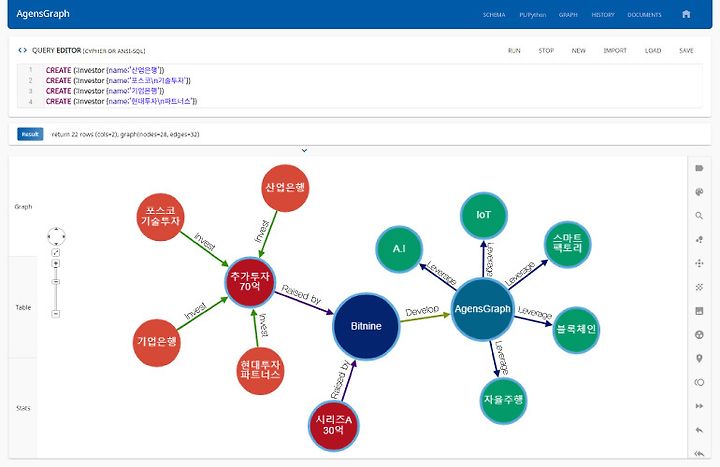Click the blue Result button
720x467 pixels.
pos(30,134)
